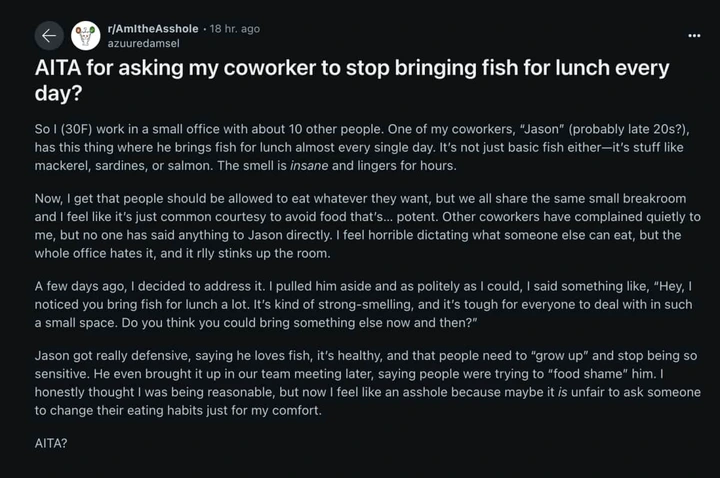Image resolution: width=720 pixels, height=478 pixels.
Task: Click the paragraph starting "Now, I get that"
Action: tap(367, 226)
